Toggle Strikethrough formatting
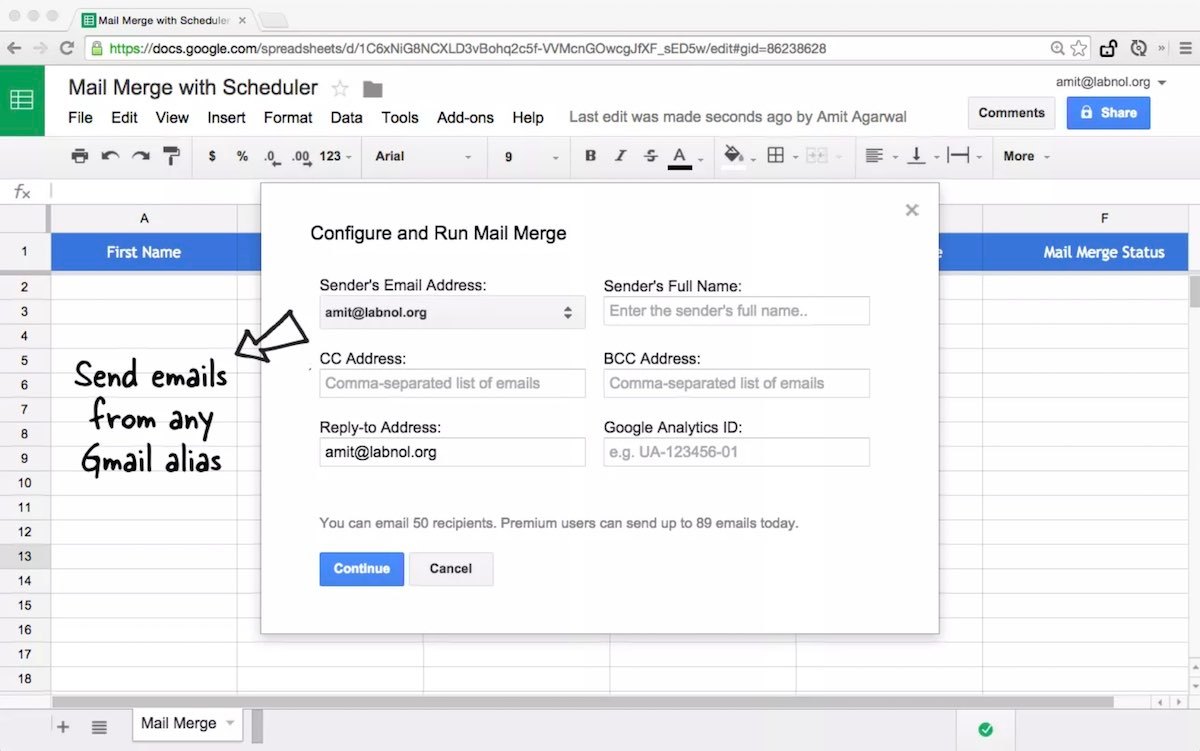The width and height of the screenshot is (1200, 751). coord(651,156)
